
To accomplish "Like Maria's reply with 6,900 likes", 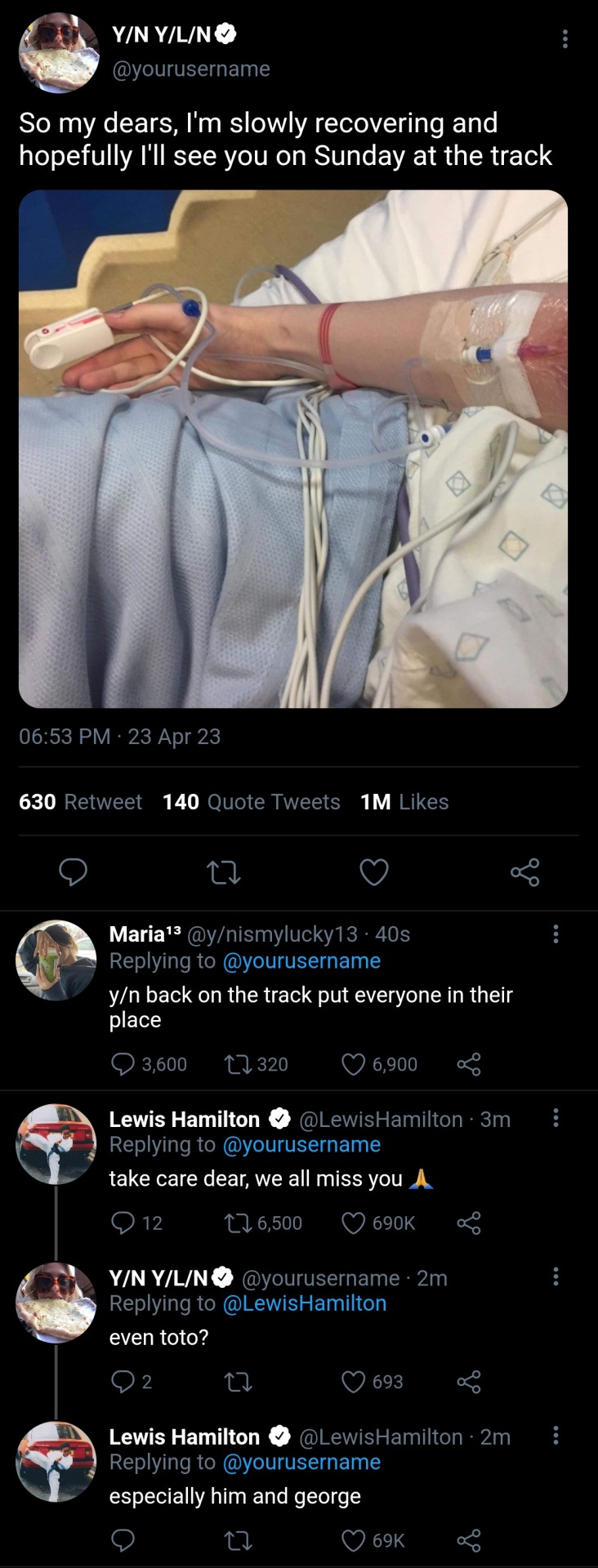I will point(353,1064).
